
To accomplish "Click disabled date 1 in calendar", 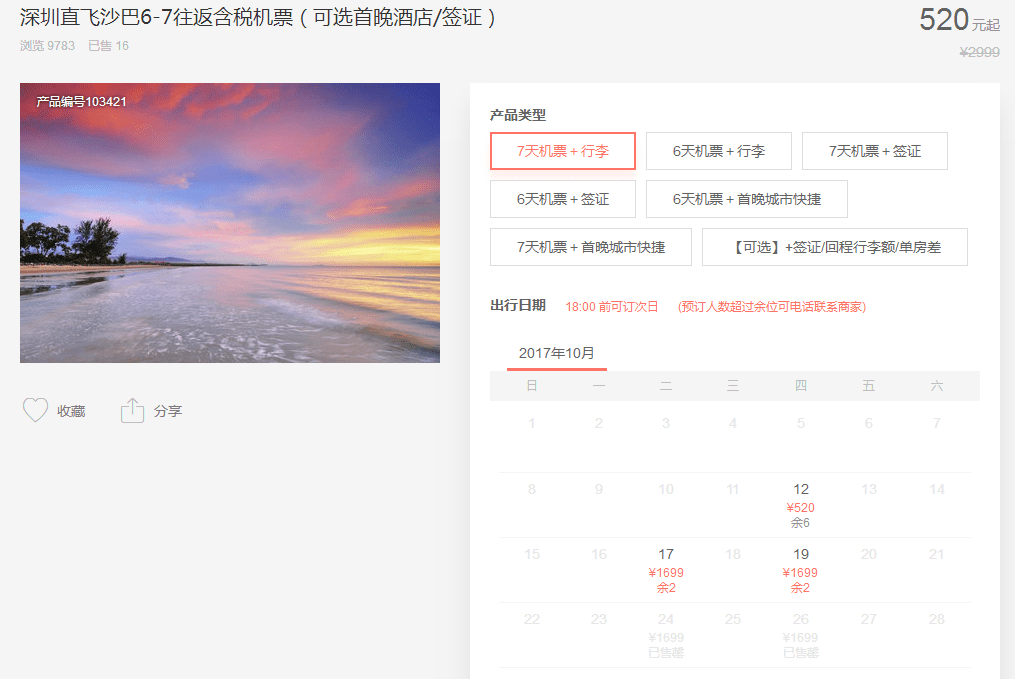I will 531,423.
